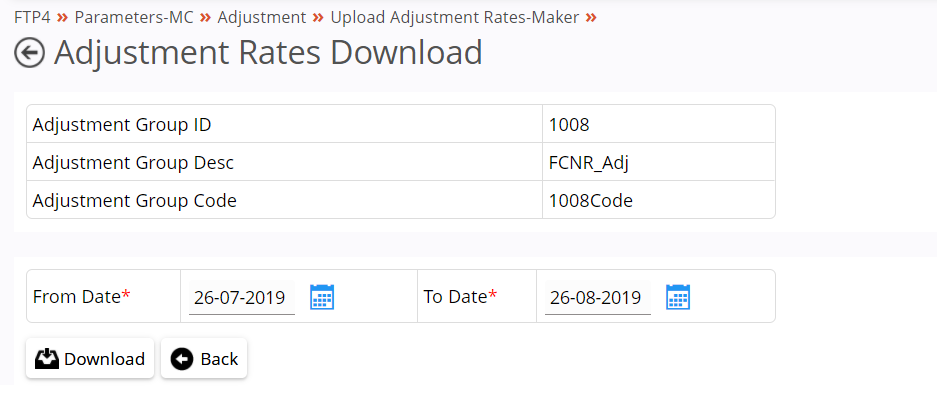Click the Adjustment Rates Download heading
This screenshot has height=400, width=937.
[268, 53]
